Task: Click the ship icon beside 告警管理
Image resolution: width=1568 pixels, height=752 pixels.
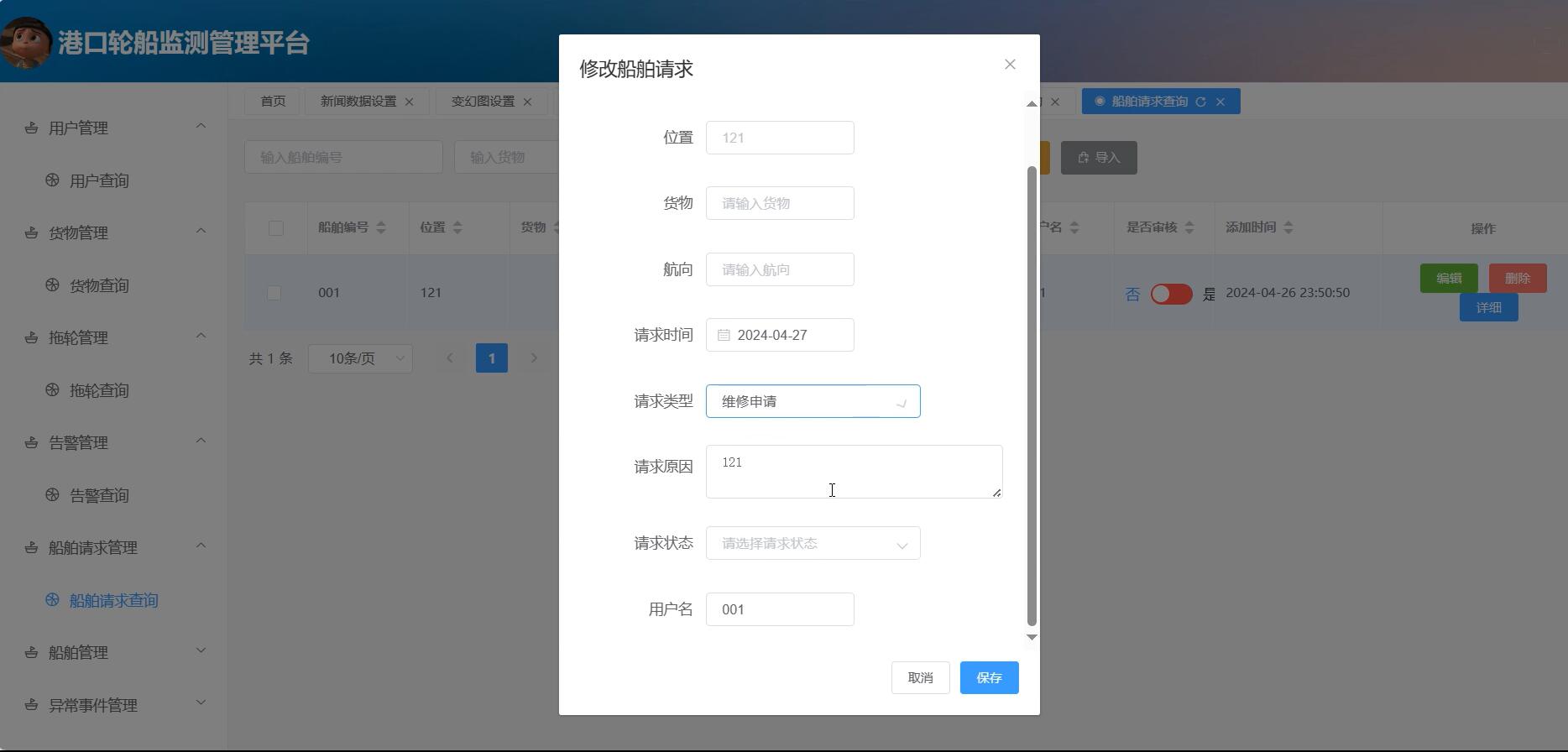Action: tap(31, 442)
